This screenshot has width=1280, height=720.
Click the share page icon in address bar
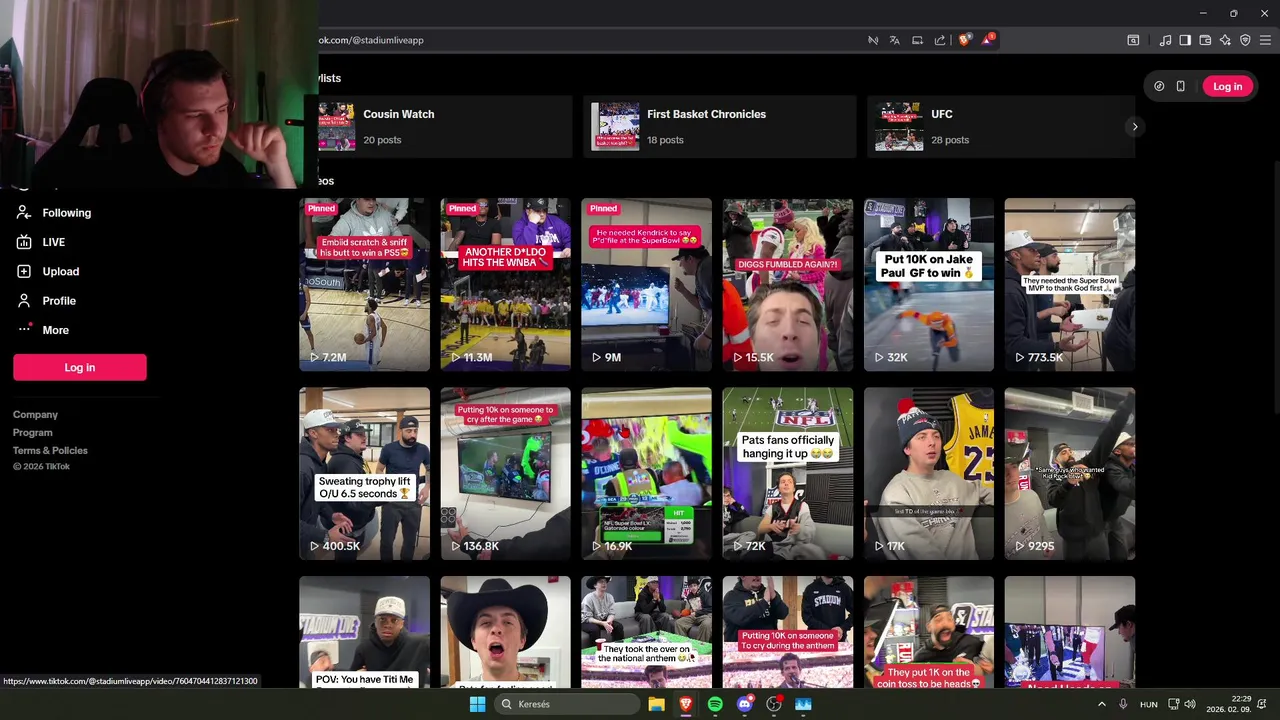(940, 40)
